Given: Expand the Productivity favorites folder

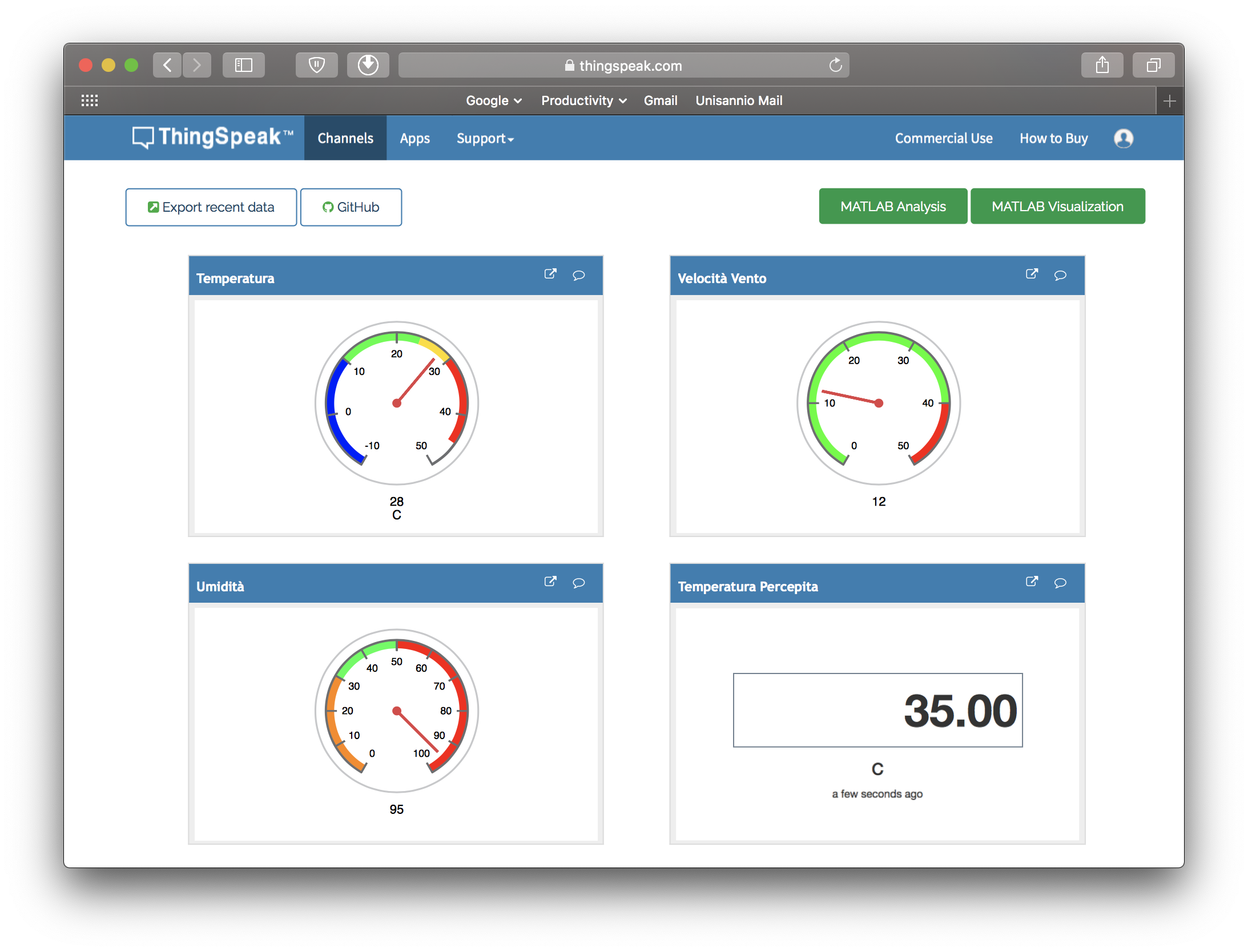Looking at the screenshot, I should [x=583, y=101].
